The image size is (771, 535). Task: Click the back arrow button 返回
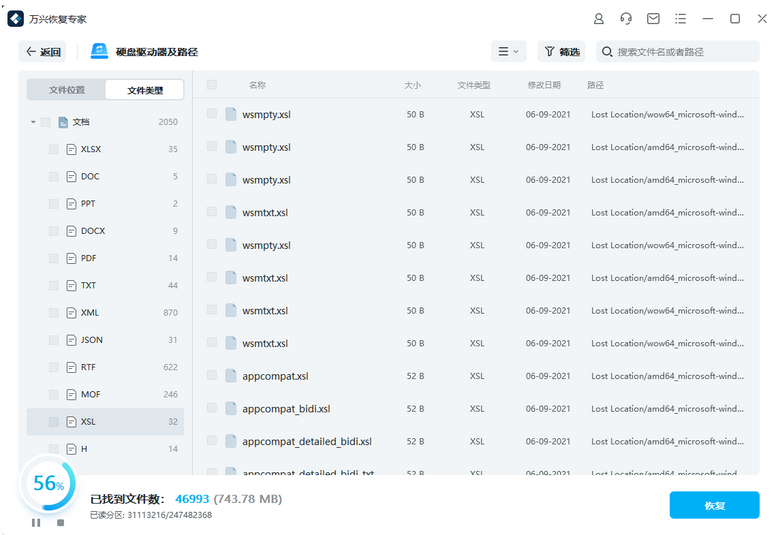tap(43, 52)
